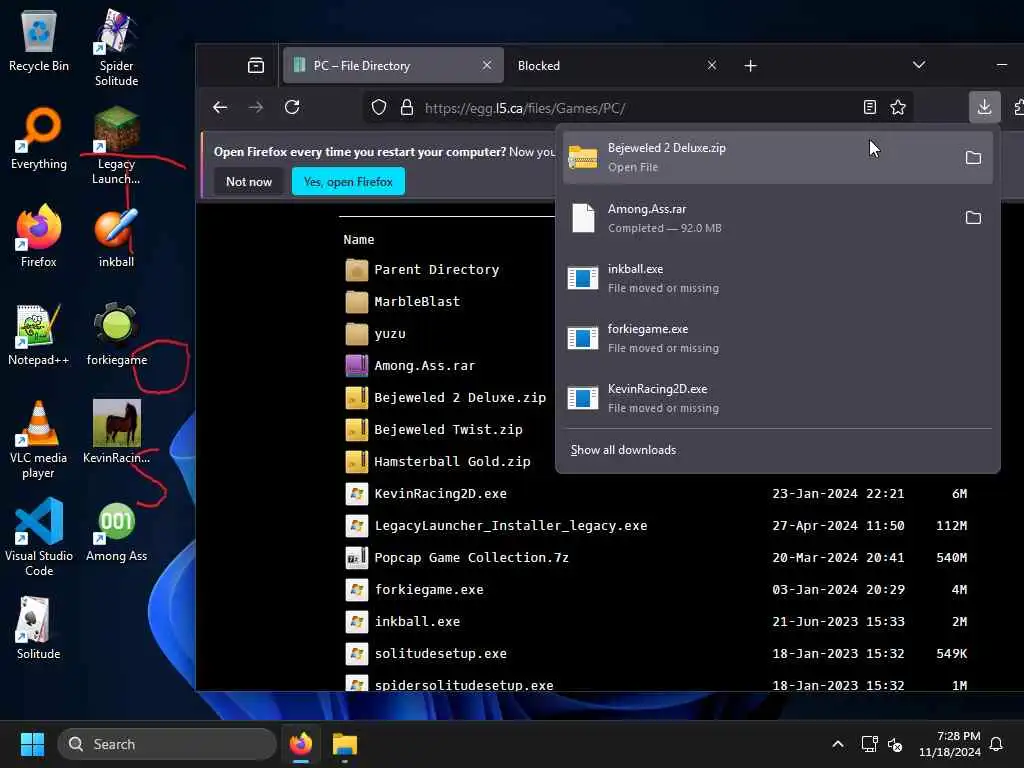Download forkiegame.exe from the listing
Screen dimensions: 1024x768
tap(428, 590)
